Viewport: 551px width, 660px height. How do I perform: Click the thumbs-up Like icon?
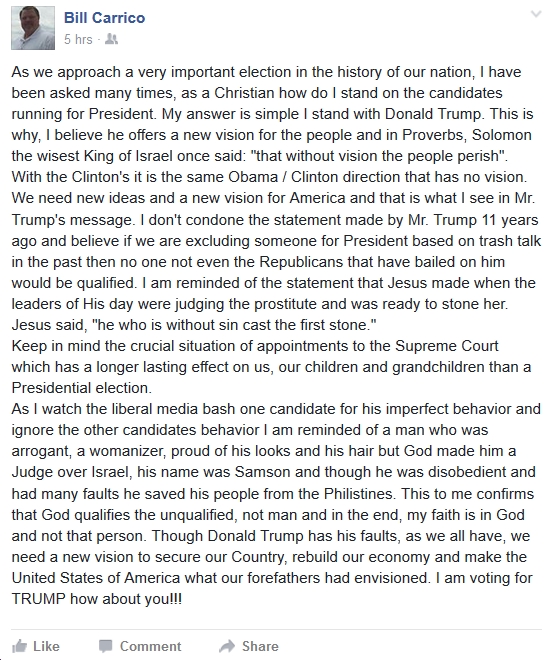tap(19, 646)
